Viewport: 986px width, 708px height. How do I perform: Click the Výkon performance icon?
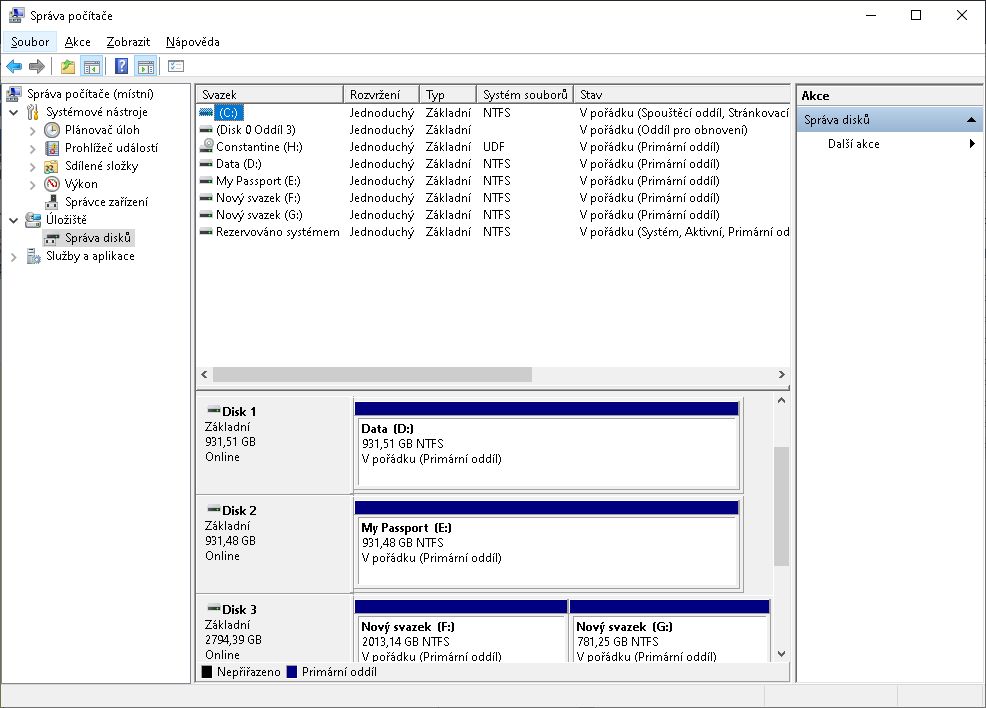(x=52, y=184)
